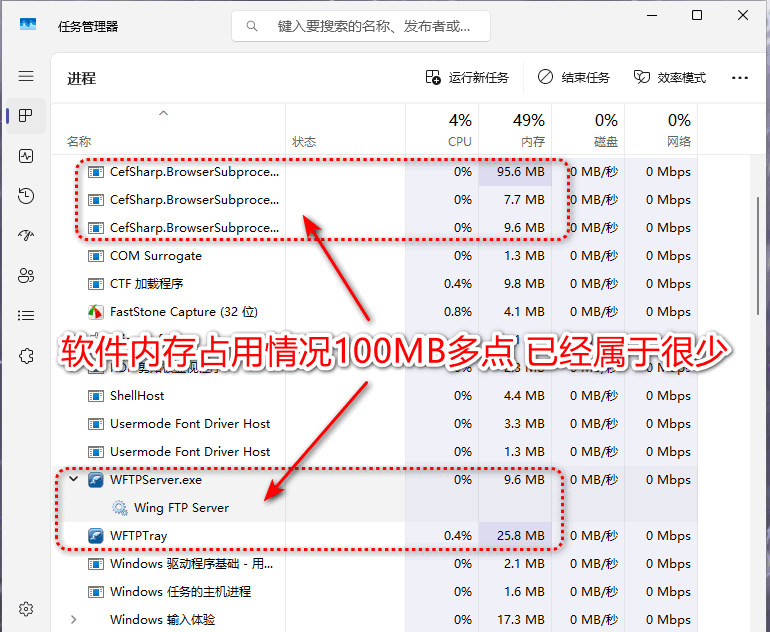Click the 结束任务 circle-slash icon

pyautogui.click(x=545, y=77)
